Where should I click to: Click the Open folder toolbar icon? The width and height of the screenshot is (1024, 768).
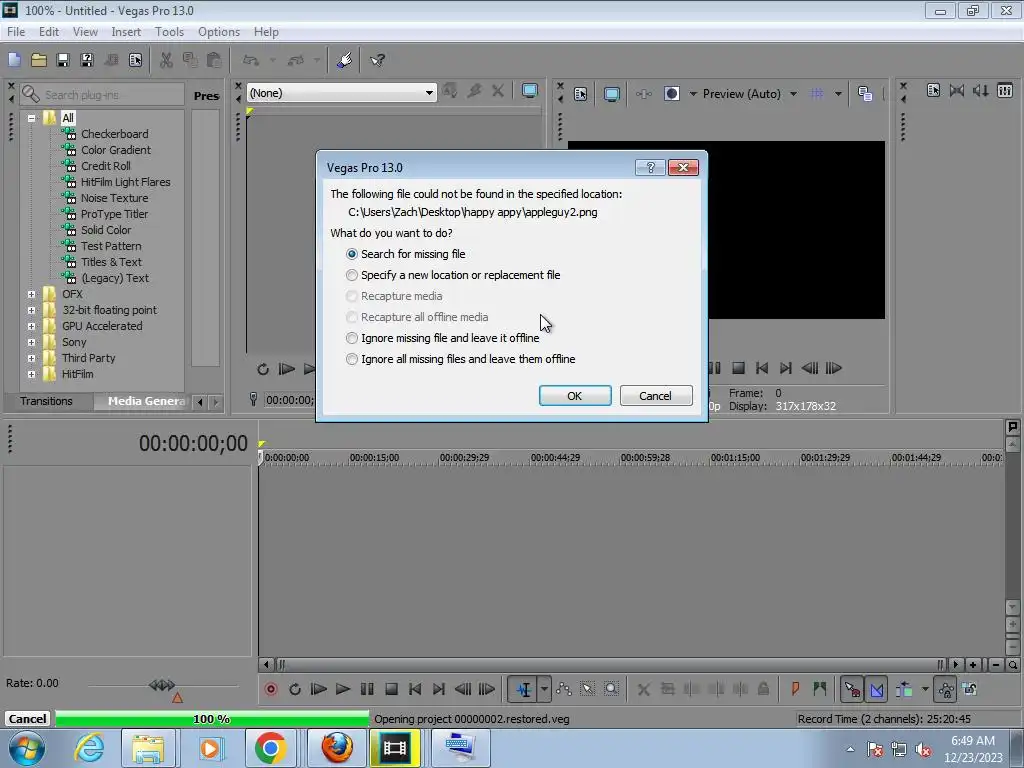(x=39, y=60)
